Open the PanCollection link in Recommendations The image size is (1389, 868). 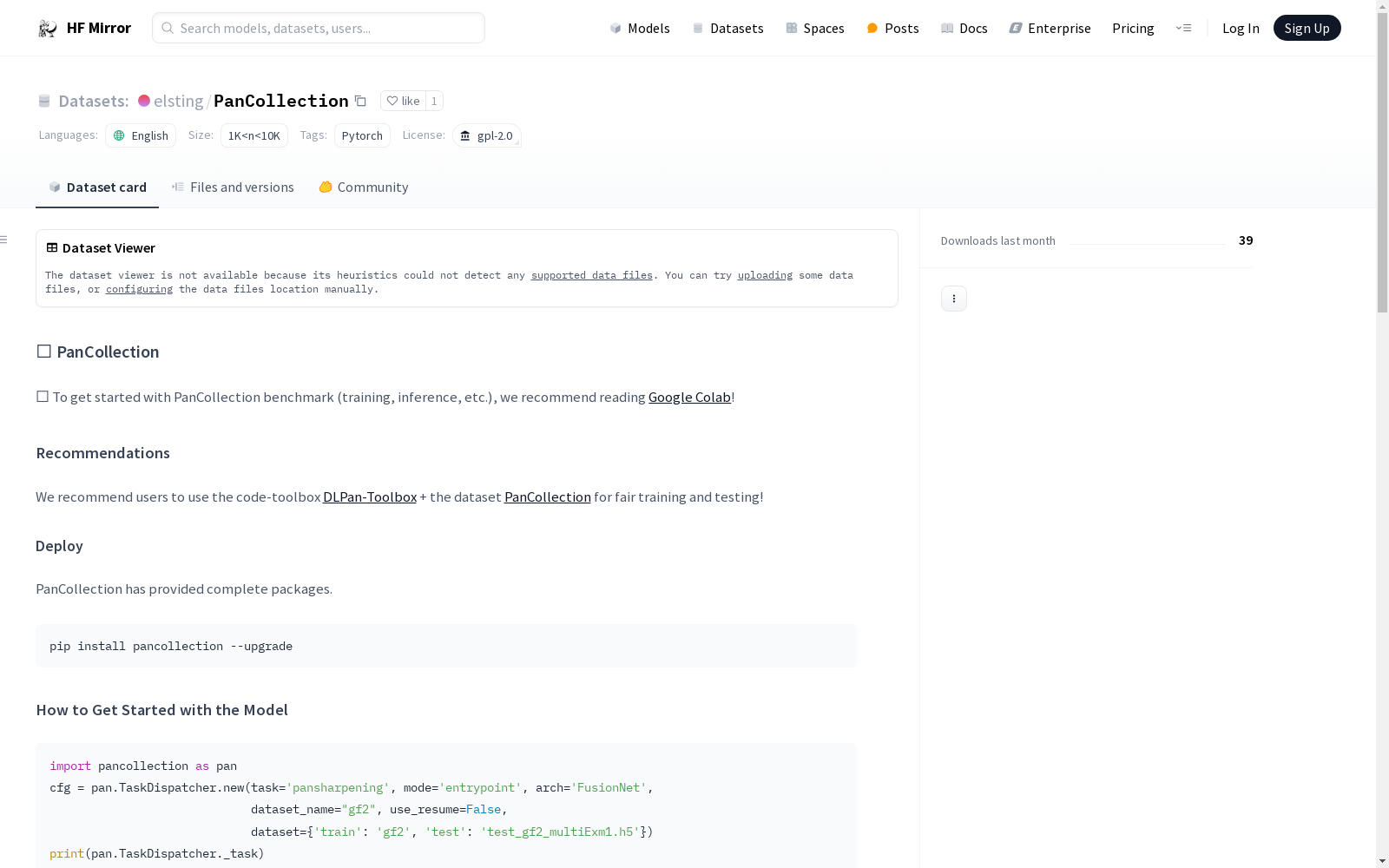tap(548, 496)
